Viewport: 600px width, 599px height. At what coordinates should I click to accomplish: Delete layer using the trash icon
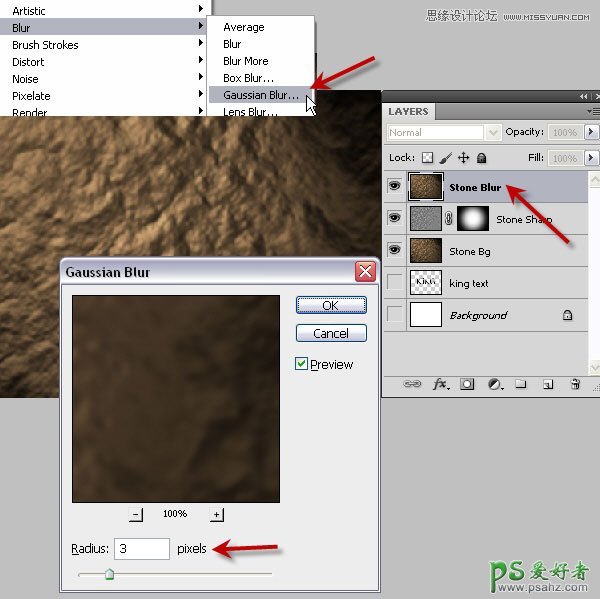(x=574, y=383)
